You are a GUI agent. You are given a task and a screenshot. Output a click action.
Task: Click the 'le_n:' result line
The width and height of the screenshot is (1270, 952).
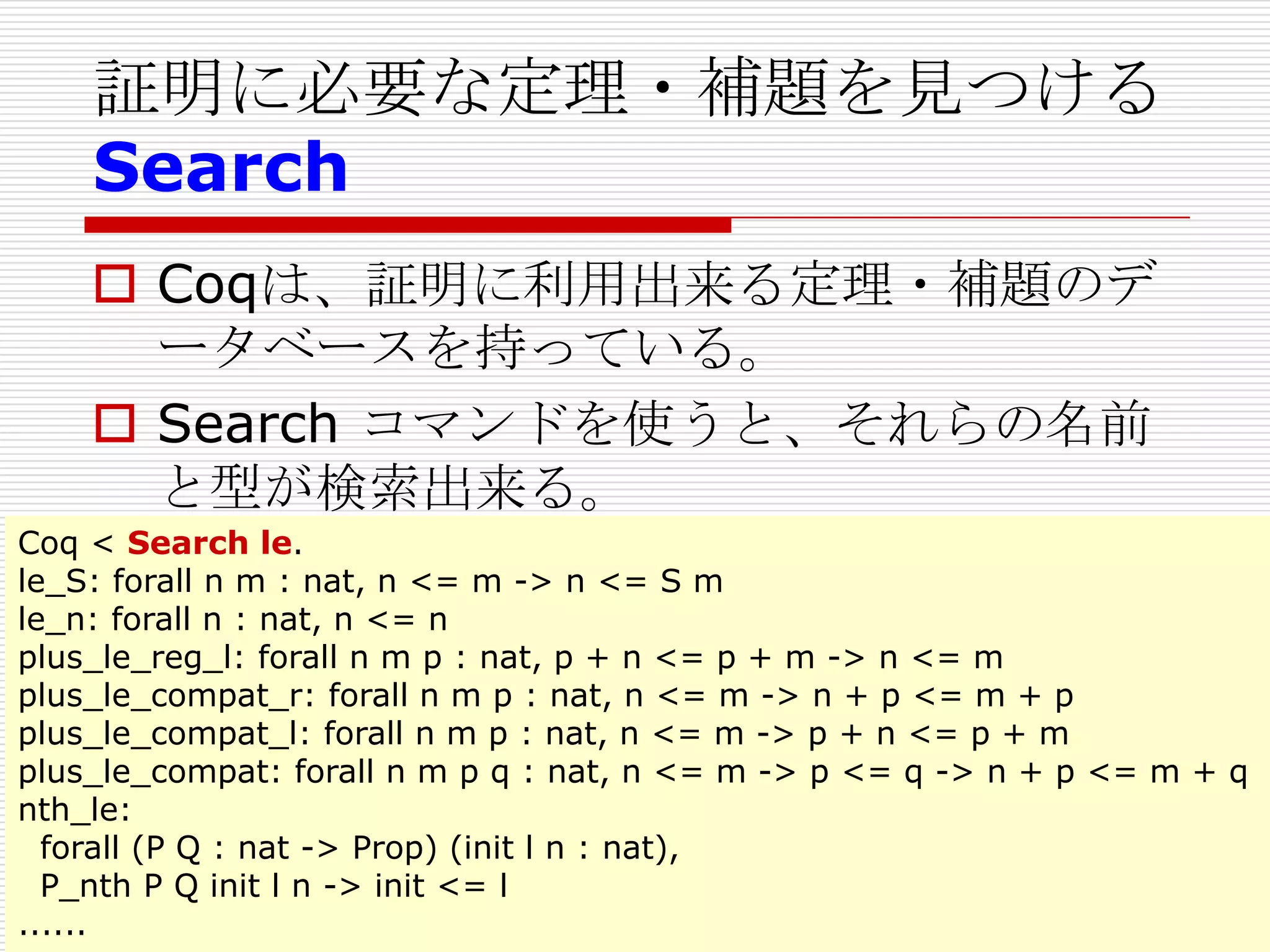(233, 619)
